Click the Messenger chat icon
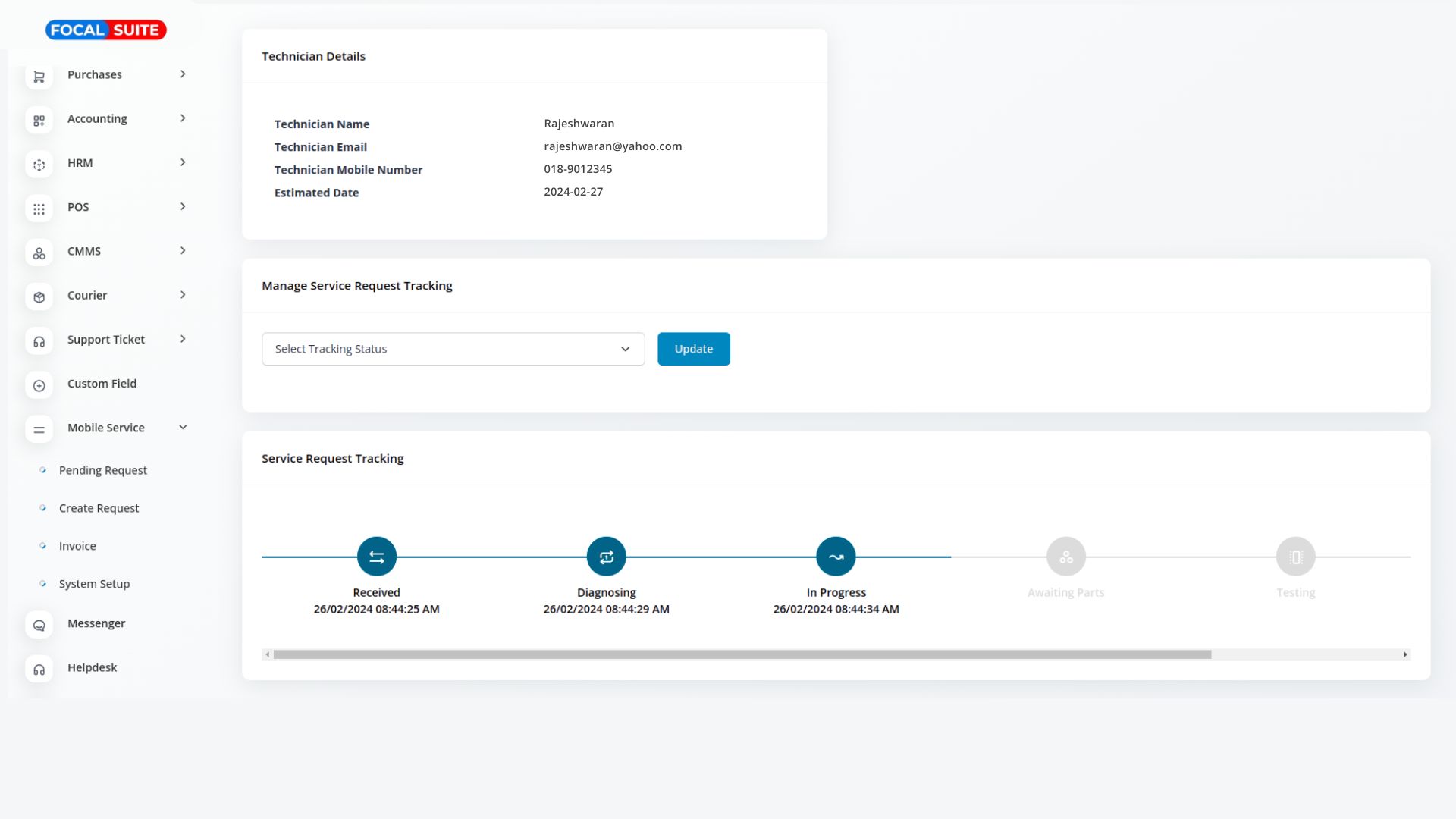Image resolution: width=1456 pixels, height=819 pixels. 39,626
